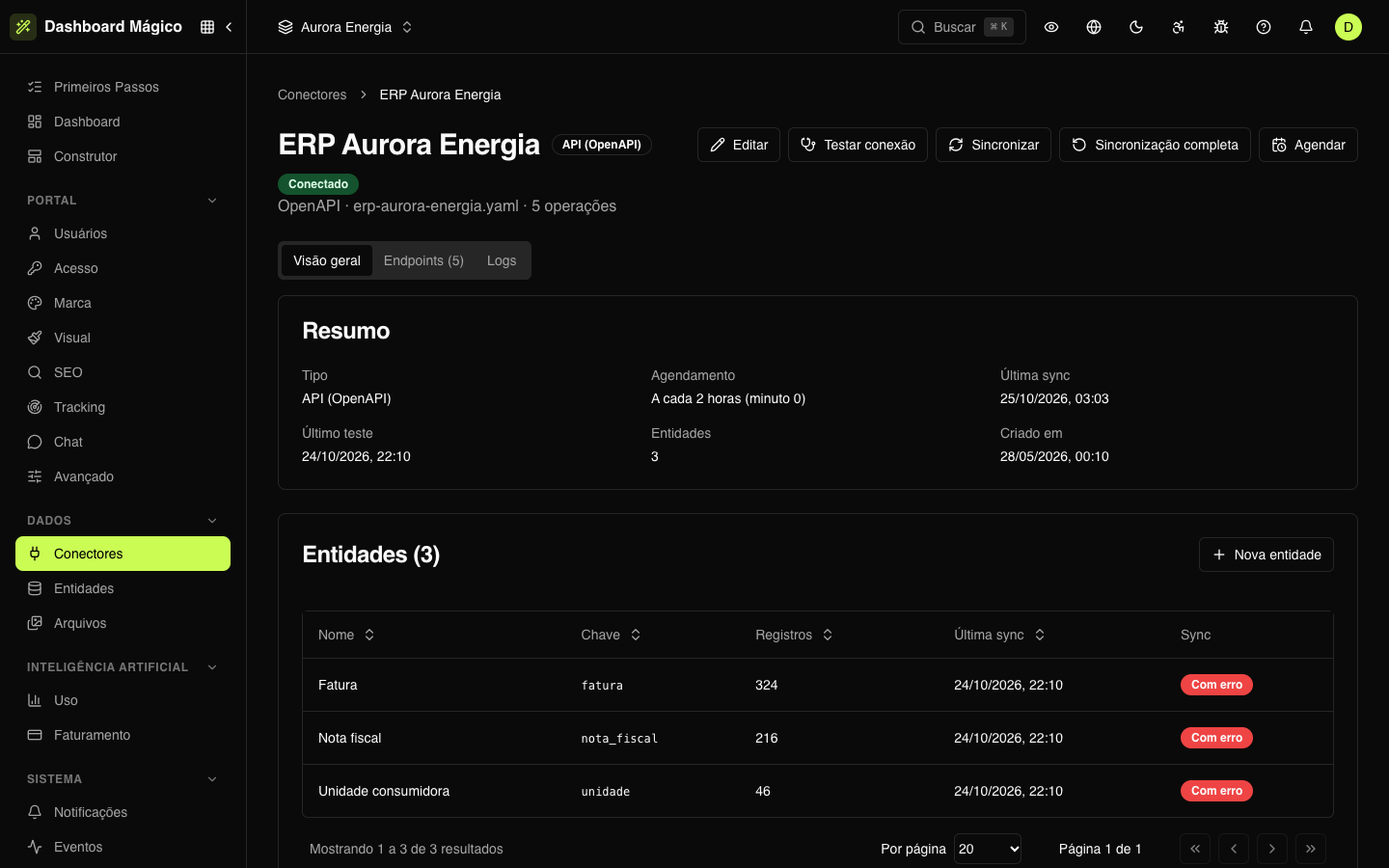The height and width of the screenshot is (868, 1389).
Task: Open Usuários in the sidebar
Action: (x=123, y=233)
